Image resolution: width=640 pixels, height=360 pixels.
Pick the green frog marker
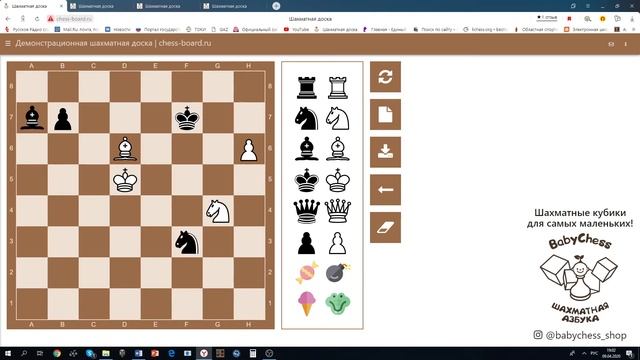click(338, 304)
